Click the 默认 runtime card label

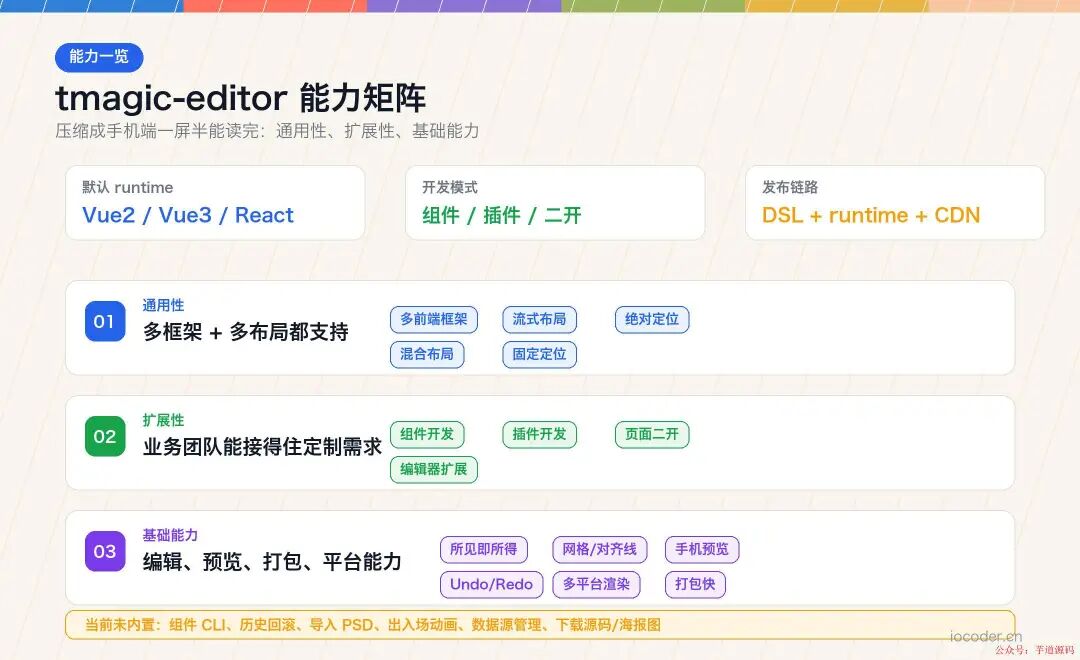[127, 187]
